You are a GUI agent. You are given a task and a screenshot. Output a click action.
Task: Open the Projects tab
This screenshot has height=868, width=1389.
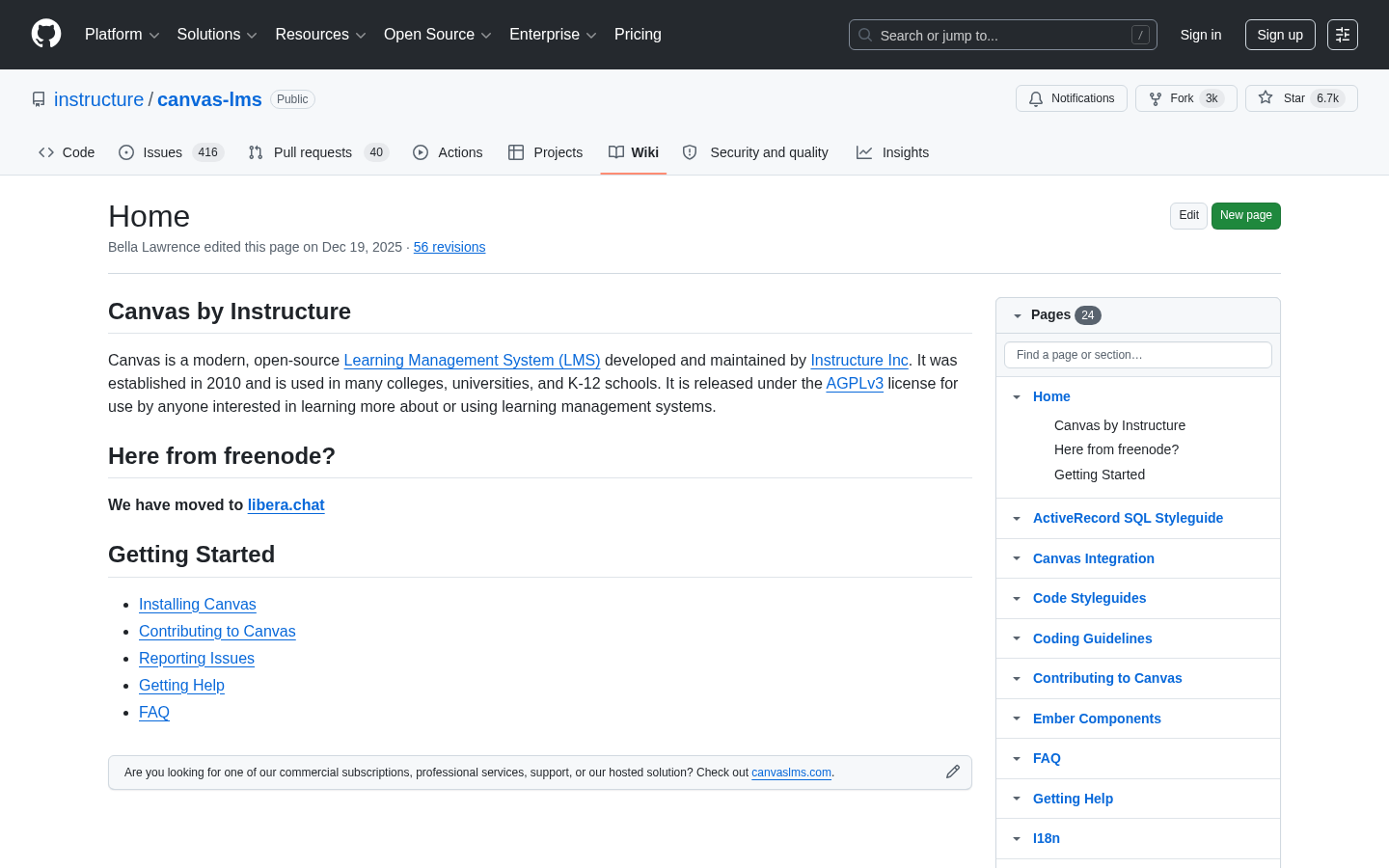pyautogui.click(x=546, y=152)
